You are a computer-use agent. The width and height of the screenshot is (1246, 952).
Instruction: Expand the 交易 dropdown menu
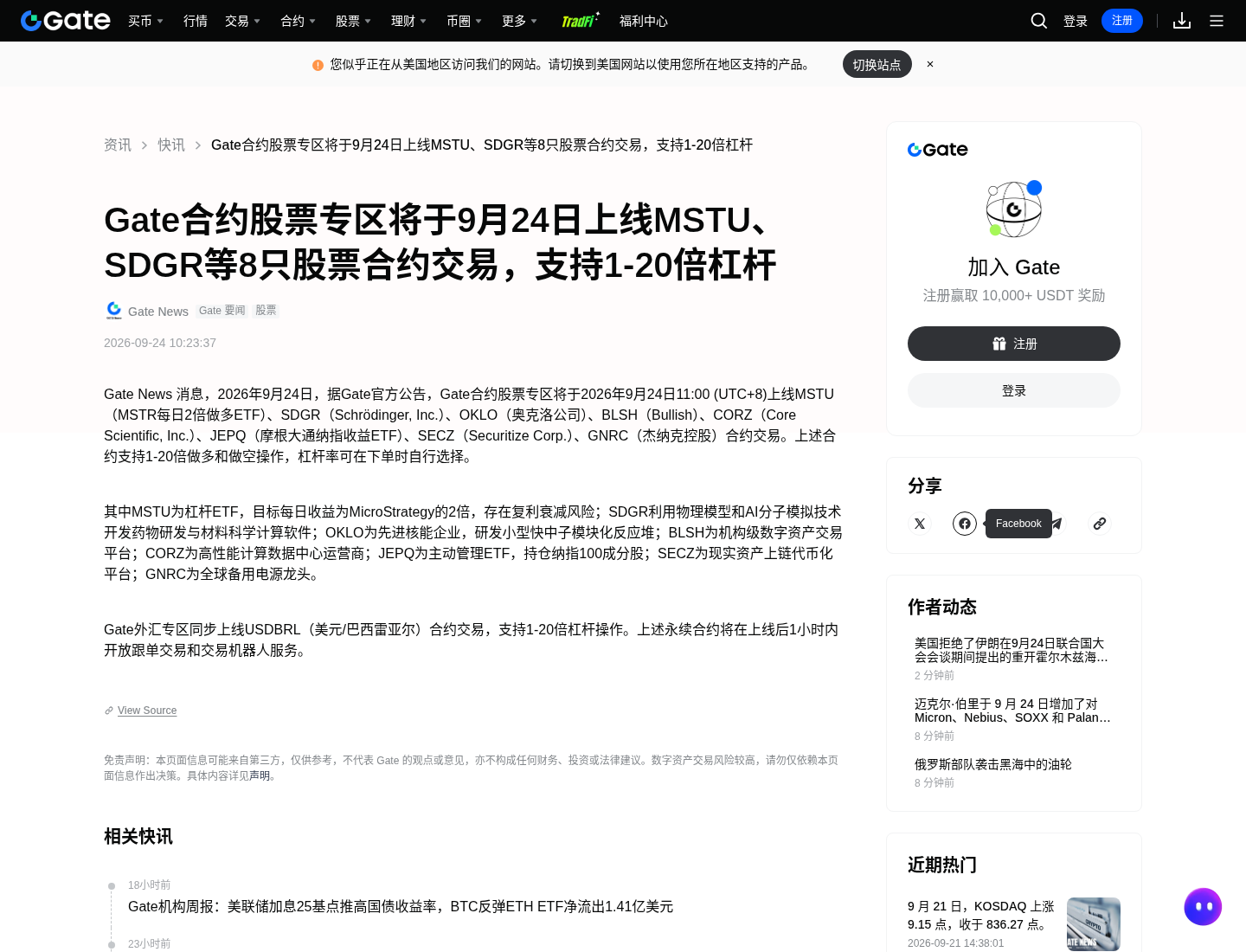pyautogui.click(x=242, y=21)
